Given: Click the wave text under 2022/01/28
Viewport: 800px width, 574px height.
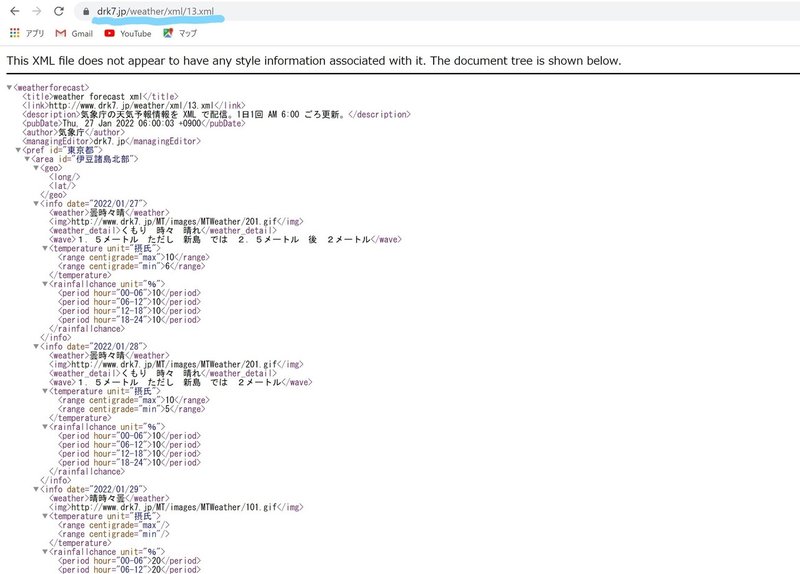Looking at the screenshot, I should (x=180, y=382).
